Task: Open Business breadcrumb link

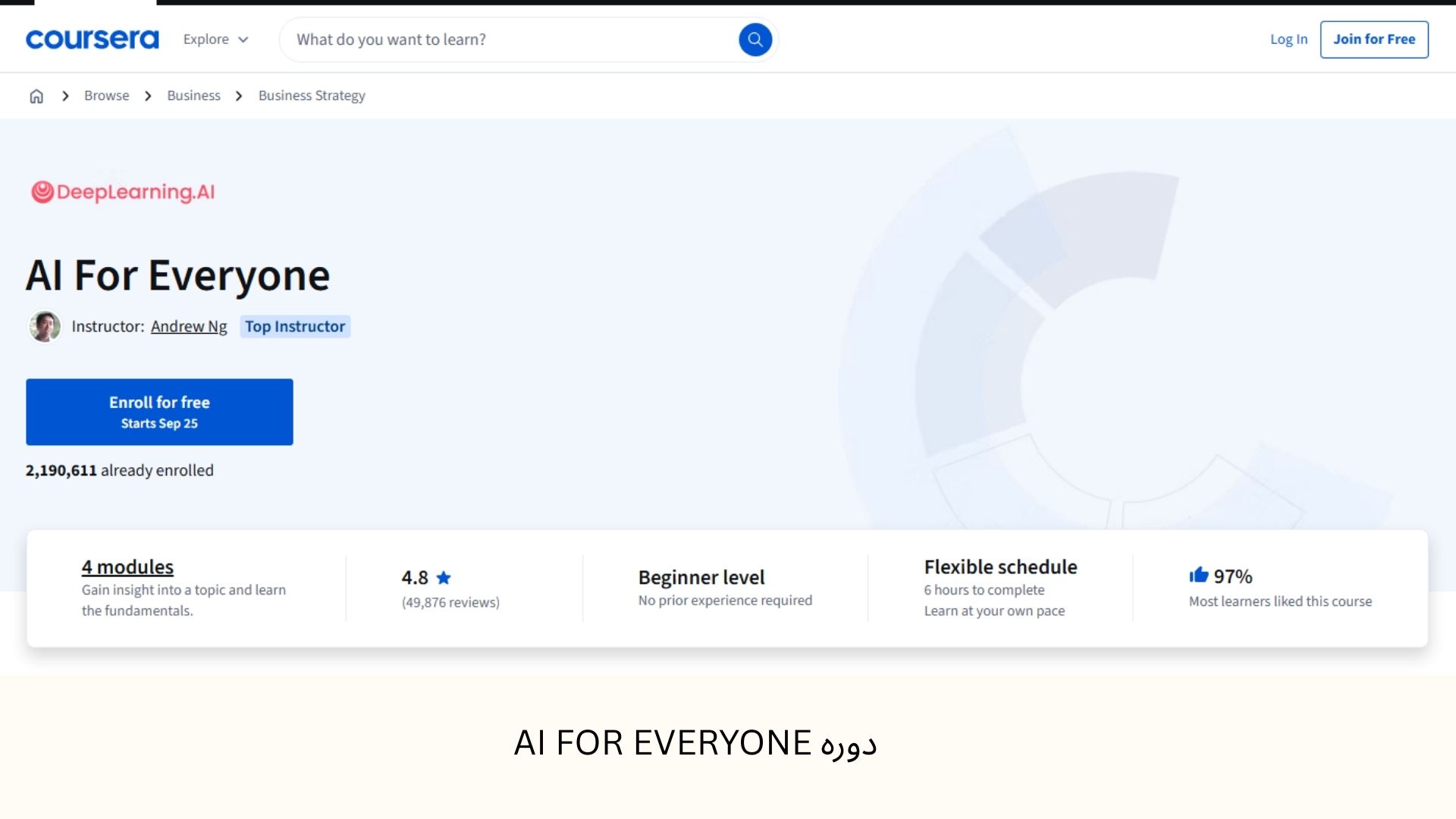Action: 193,96
